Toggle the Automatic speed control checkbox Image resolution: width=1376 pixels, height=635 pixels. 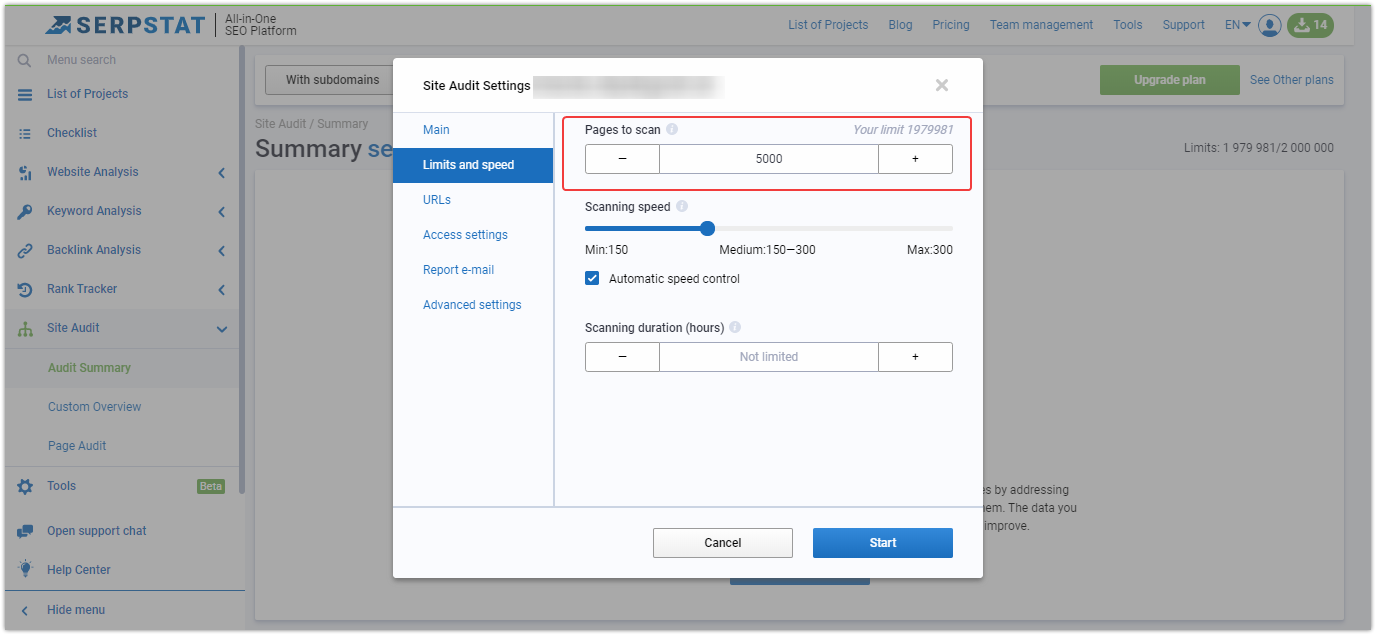click(592, 278)
